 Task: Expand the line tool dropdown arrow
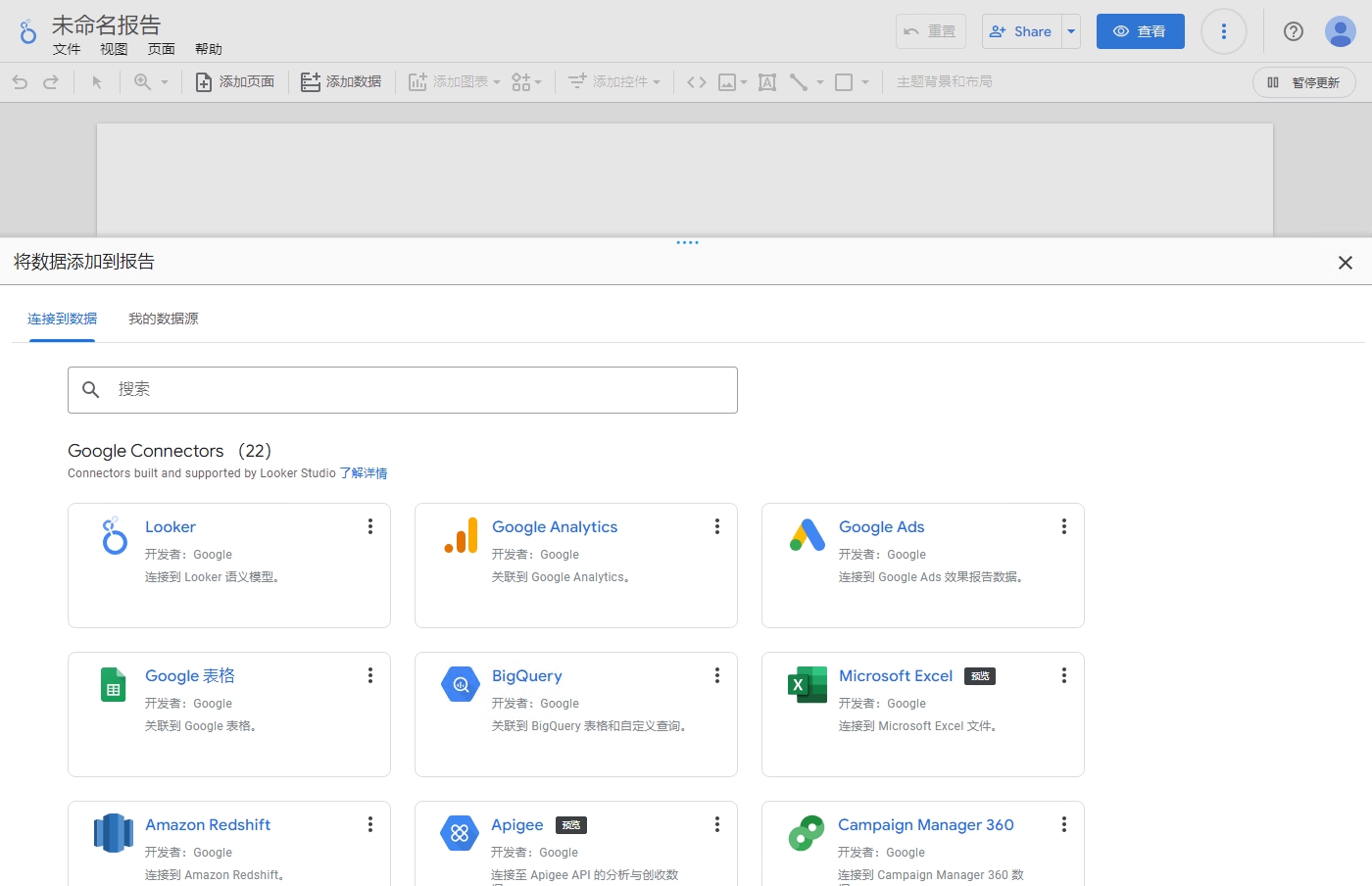[820, 82]
